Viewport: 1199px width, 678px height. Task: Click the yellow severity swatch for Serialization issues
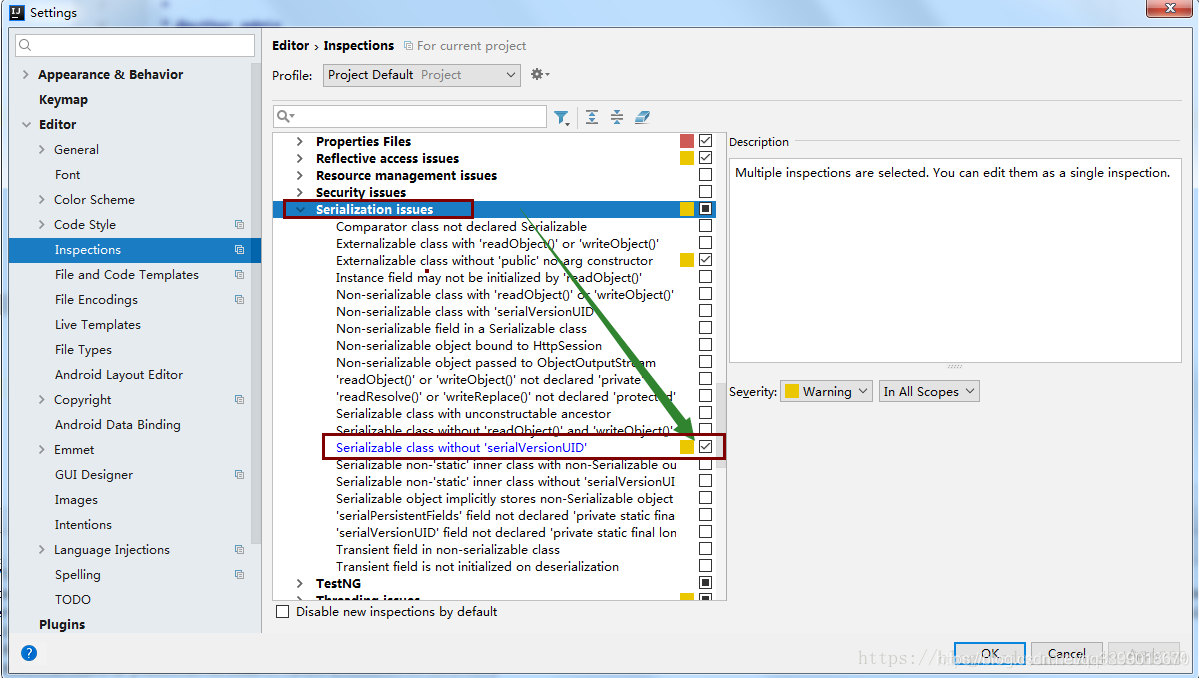point(687,209)
